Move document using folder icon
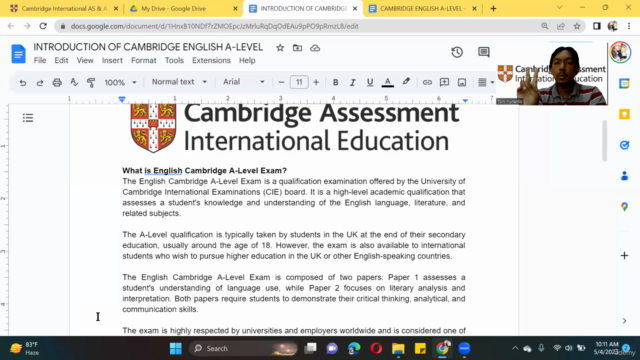This screenshot has height=360, width=640. point(297,48)
